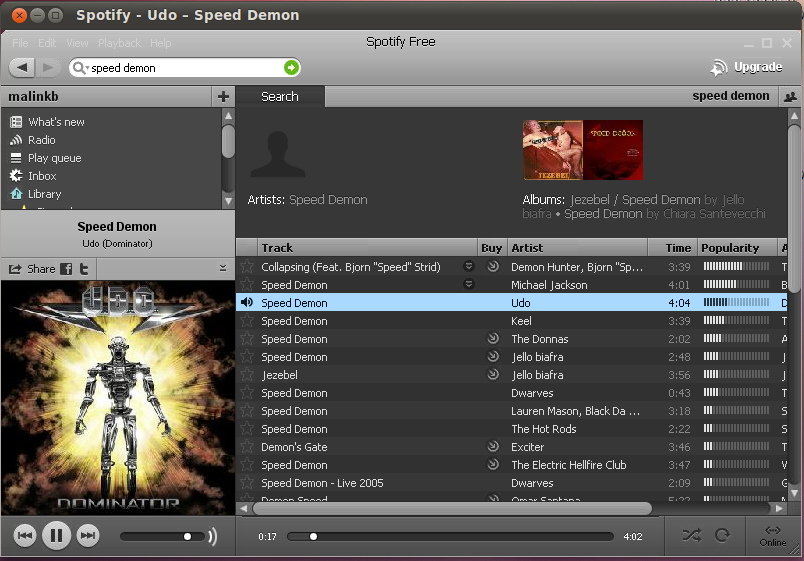This screenshot has width=804, height=561.
Task: Go to the previous track
Action: coord(25,536)
